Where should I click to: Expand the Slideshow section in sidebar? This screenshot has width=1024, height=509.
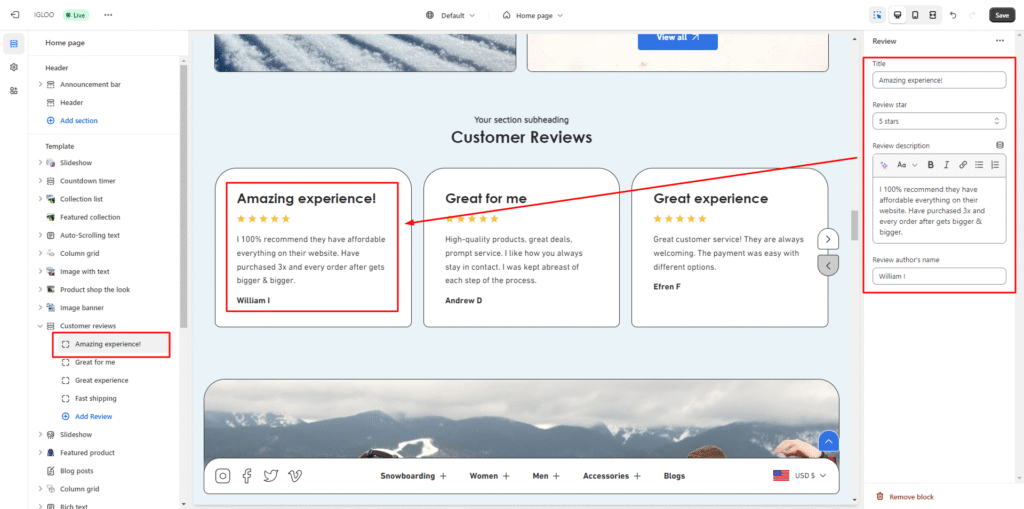(x=40, y=163)
